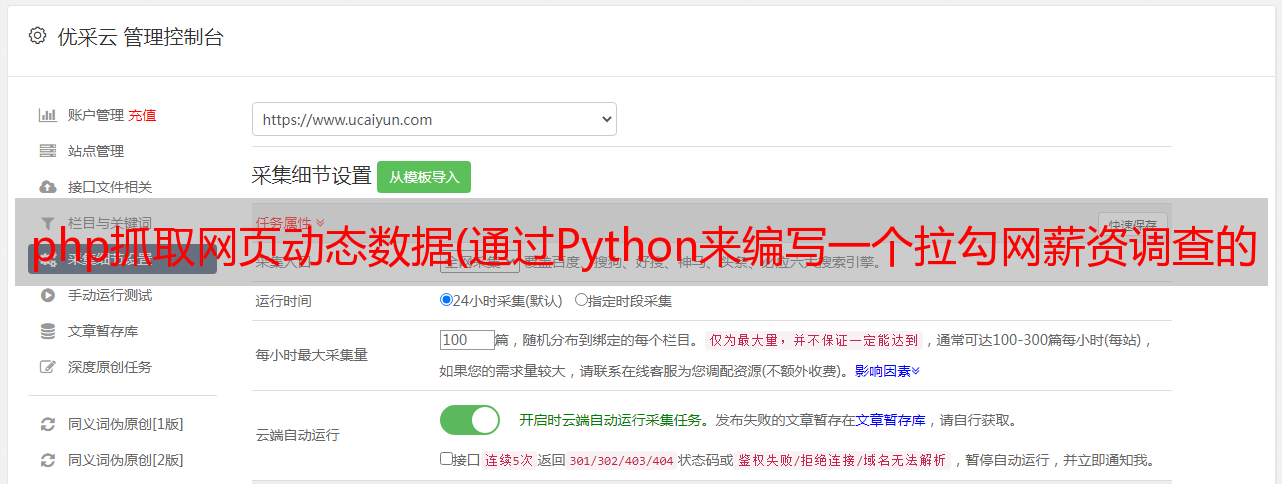Select the 24小时采集(默认) radio button

pos(446,299)
